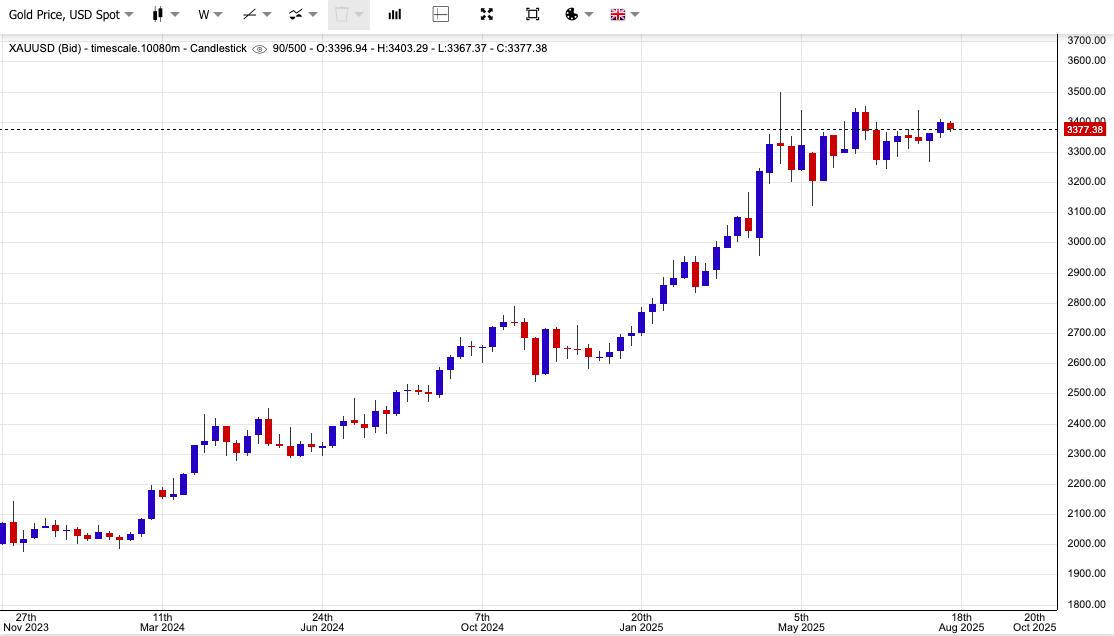1114x636 pixels.
Task: Expand the language dropdown arrow beside flag
Action: point(635,14)
